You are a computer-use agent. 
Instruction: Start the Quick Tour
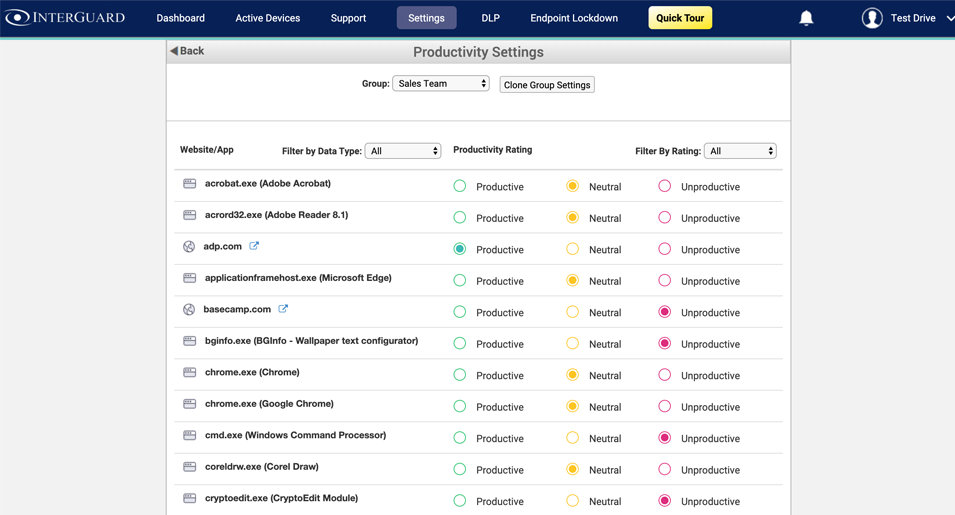(x=680, y=18)
